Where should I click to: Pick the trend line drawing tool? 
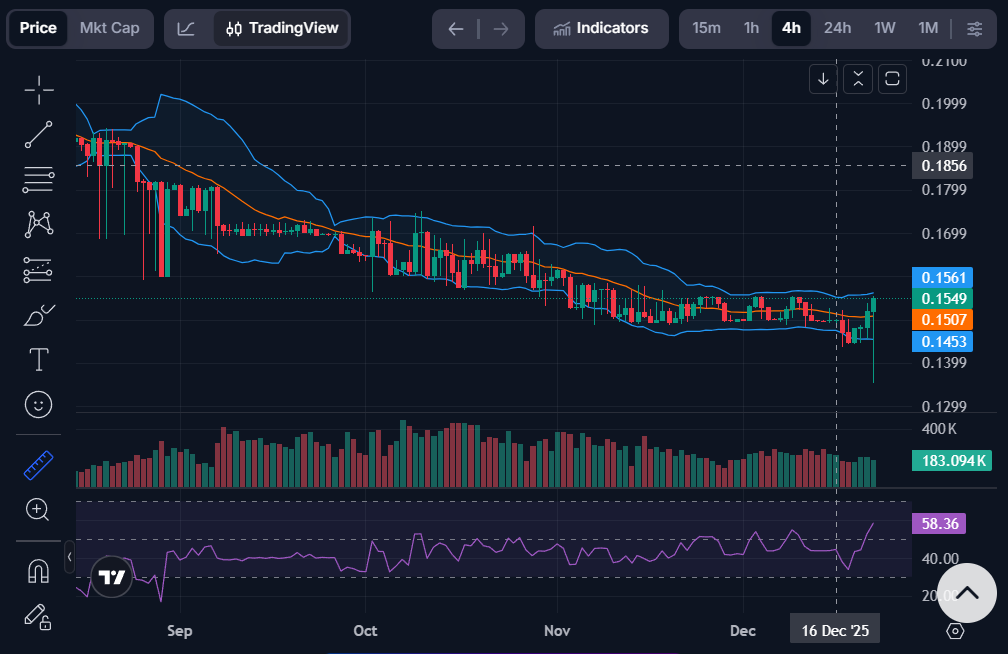[x=38, y=134]
